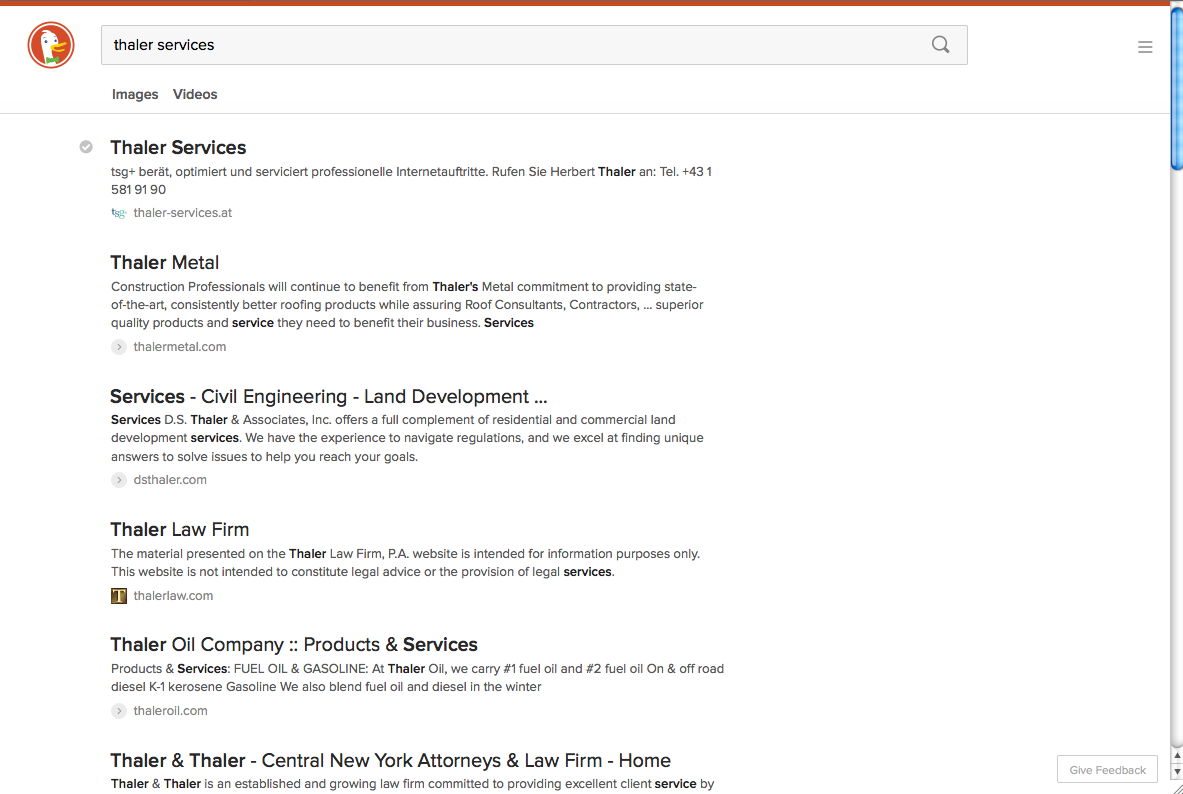Open the hamburger menu
This screenshot has height=794, width=1183.
pos(1145,46)
